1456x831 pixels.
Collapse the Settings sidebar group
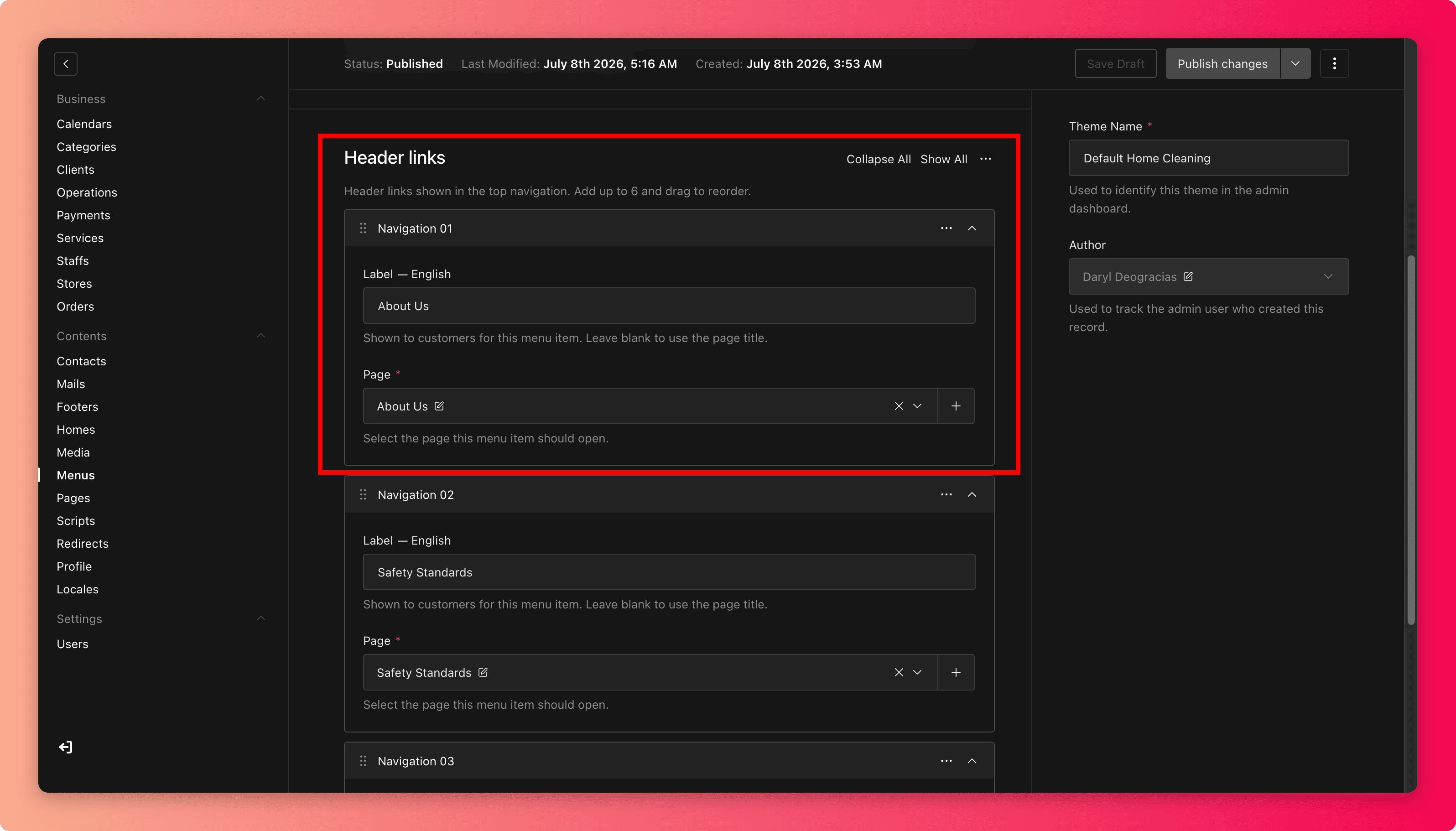261,618
